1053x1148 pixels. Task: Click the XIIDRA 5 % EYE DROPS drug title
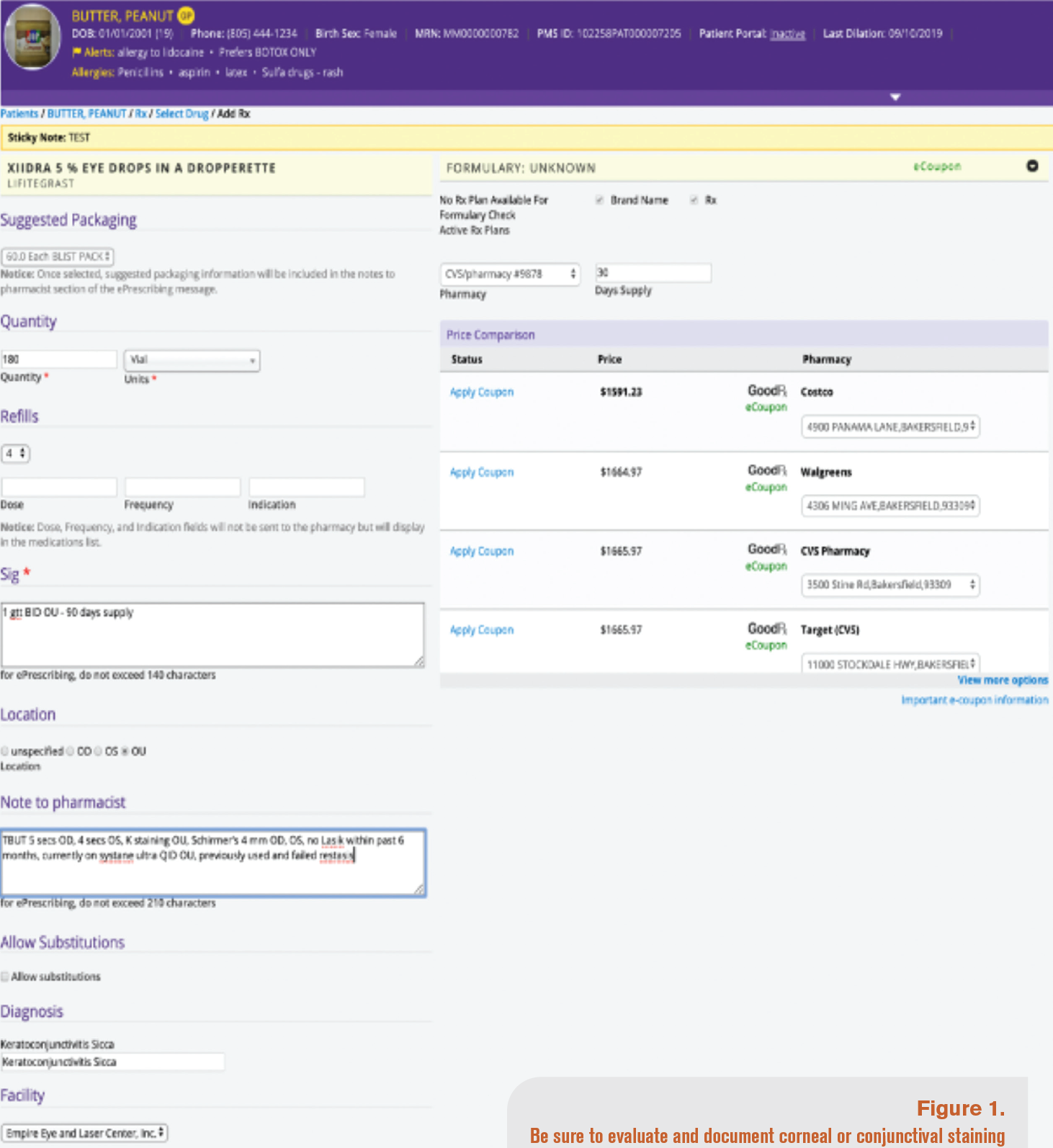[x=141, y=168]
